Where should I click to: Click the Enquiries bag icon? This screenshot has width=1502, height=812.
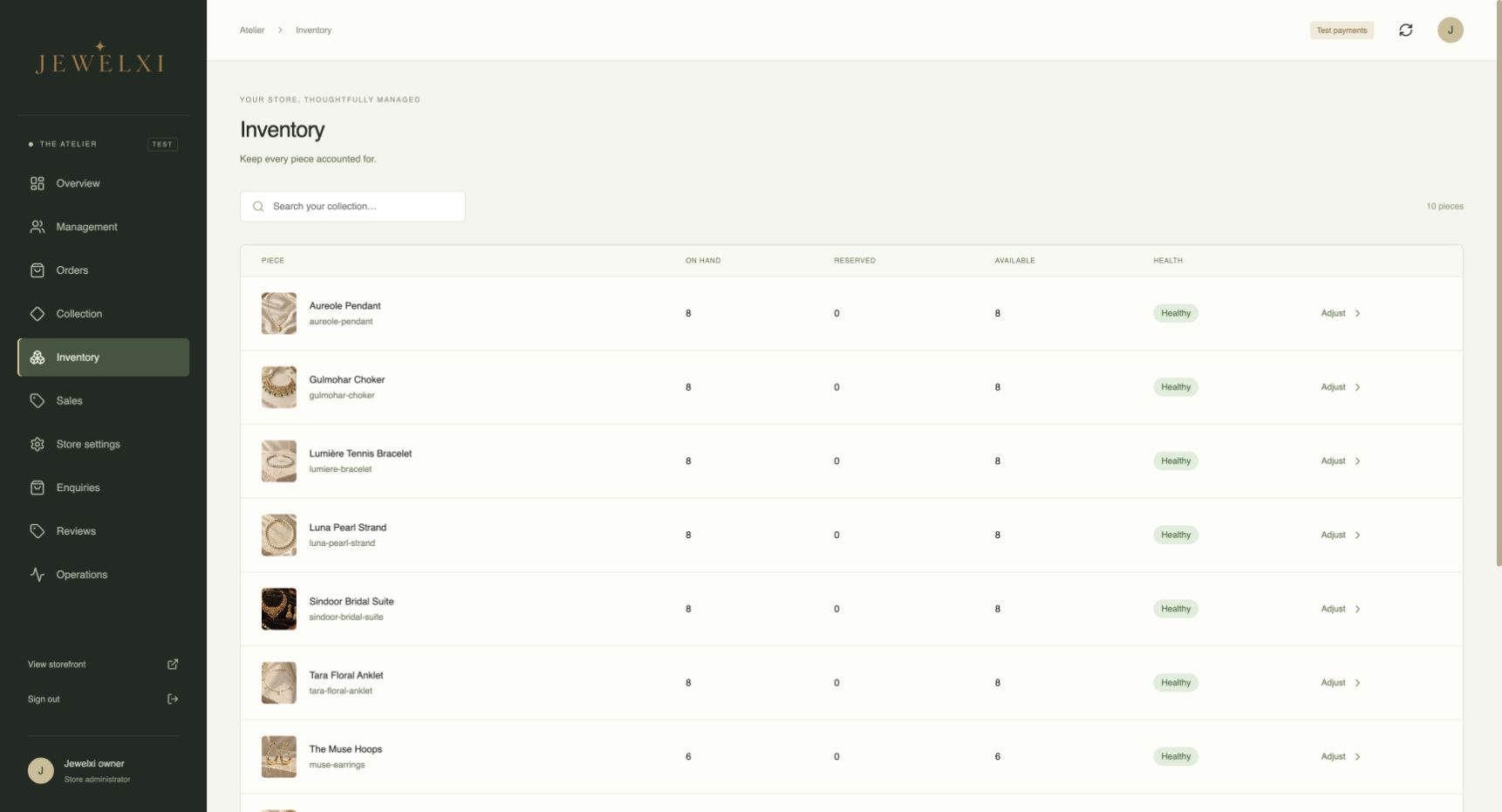coord(38,488)
